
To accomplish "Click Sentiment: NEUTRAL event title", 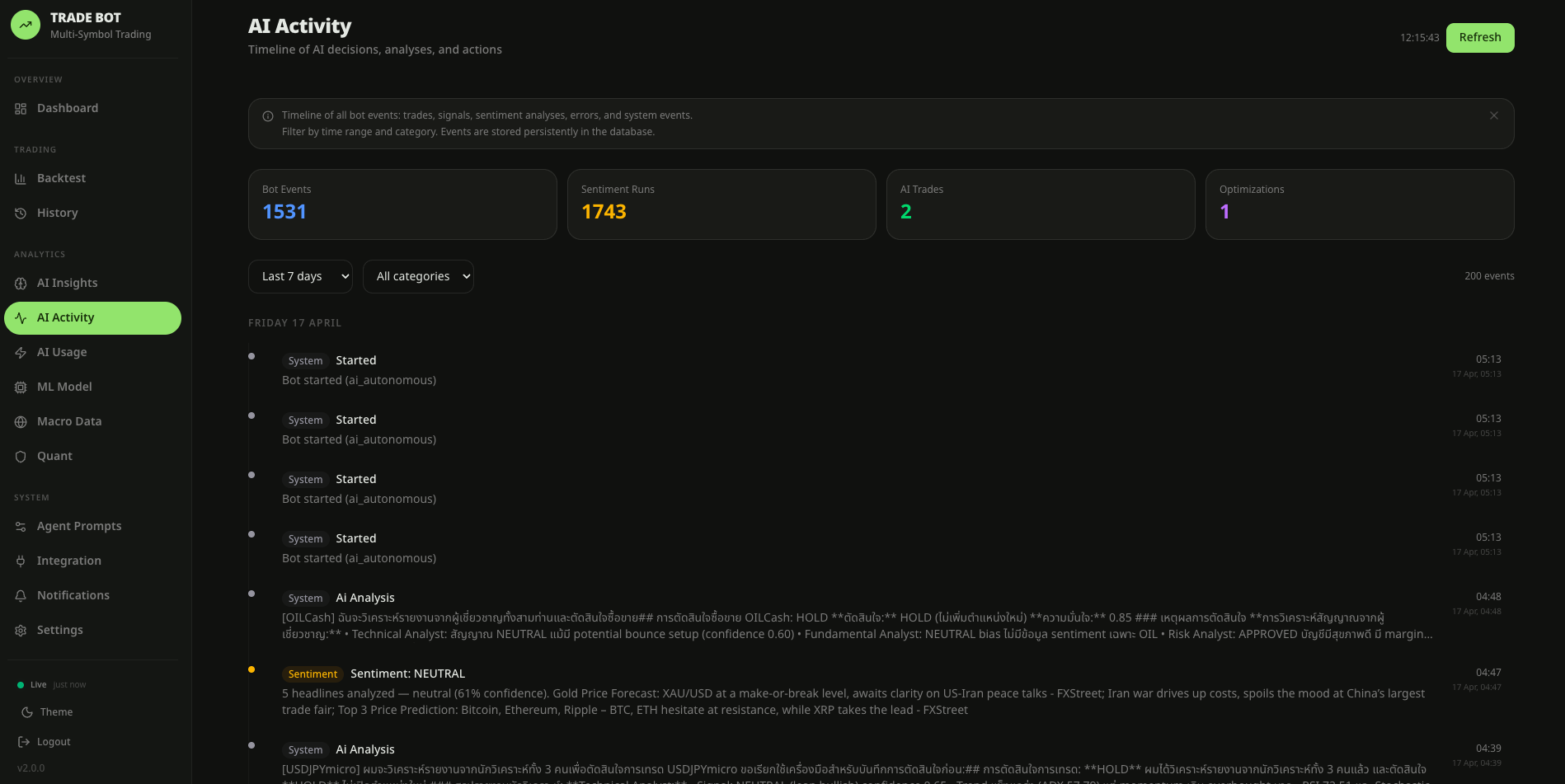I will click(407, 674).
